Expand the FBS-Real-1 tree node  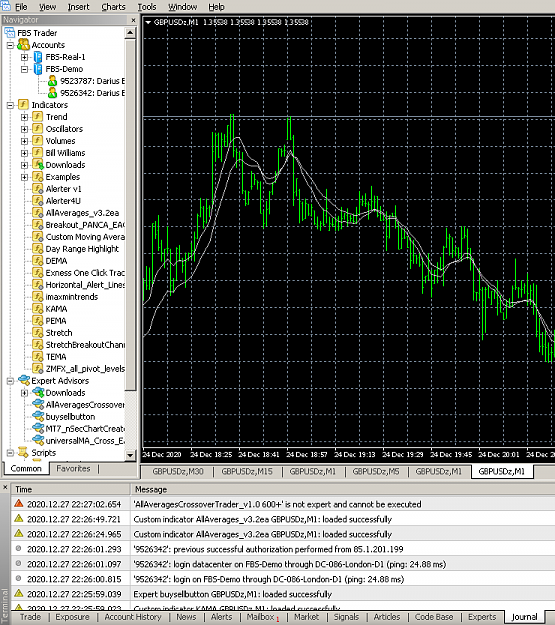pos(24,57)
